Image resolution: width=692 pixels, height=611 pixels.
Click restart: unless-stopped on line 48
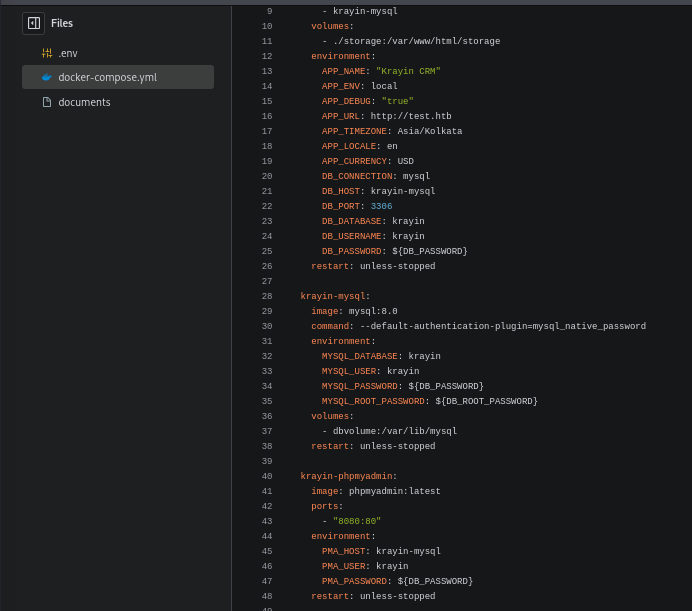click(x=373, y=596)
